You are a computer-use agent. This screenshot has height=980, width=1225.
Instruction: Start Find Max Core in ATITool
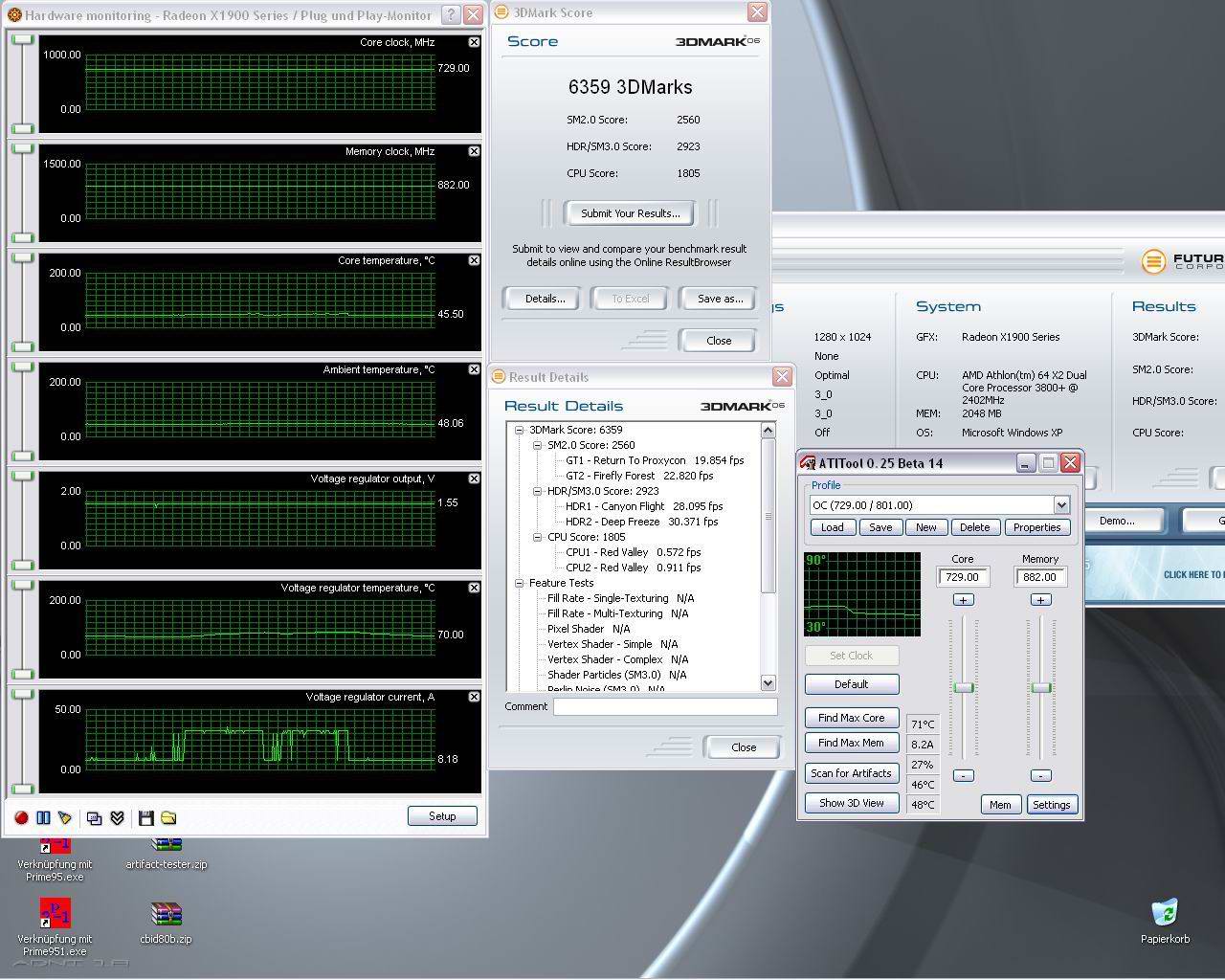pyautogui.click(x=851, y=718)
